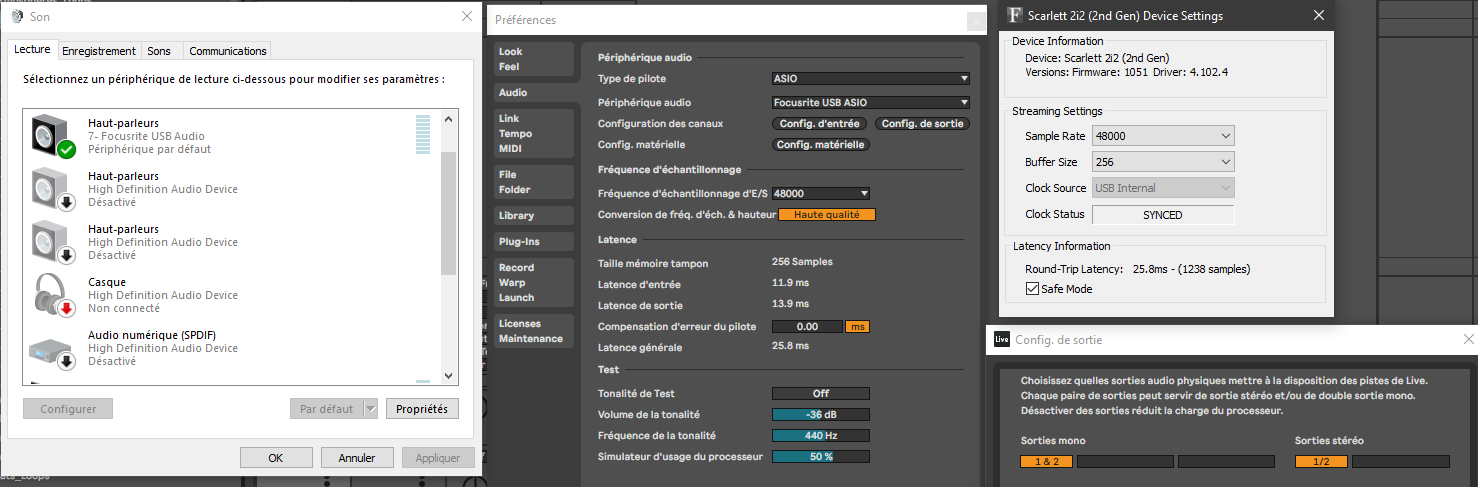The width and height of the screenshot is (1478, 487).
Task: Click the Fréquence de la tonalité 440 Hz slider
Action: pyautogui.click(x=821, y=435)
